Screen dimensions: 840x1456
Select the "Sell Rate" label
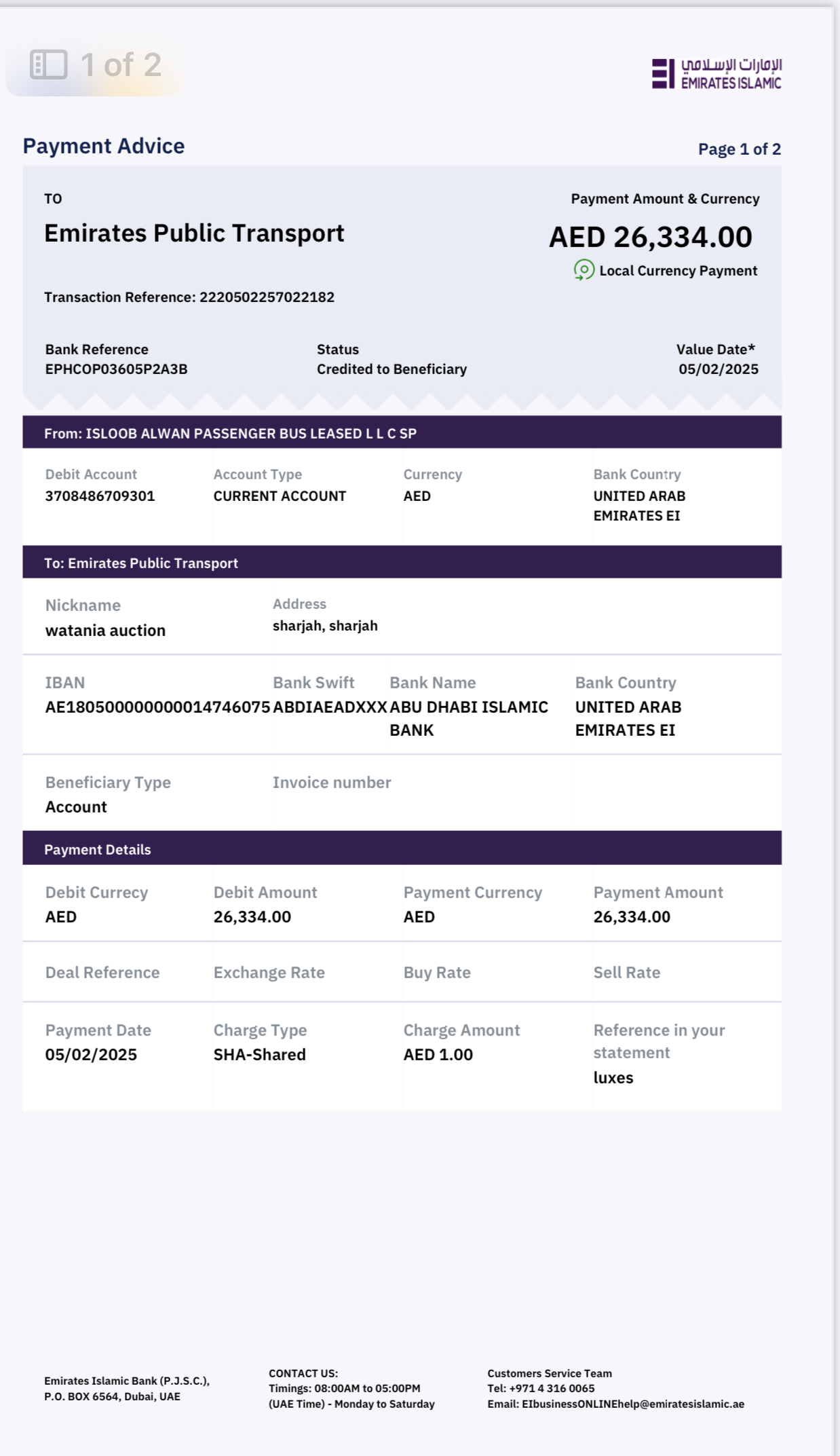[x=627, y=973]
